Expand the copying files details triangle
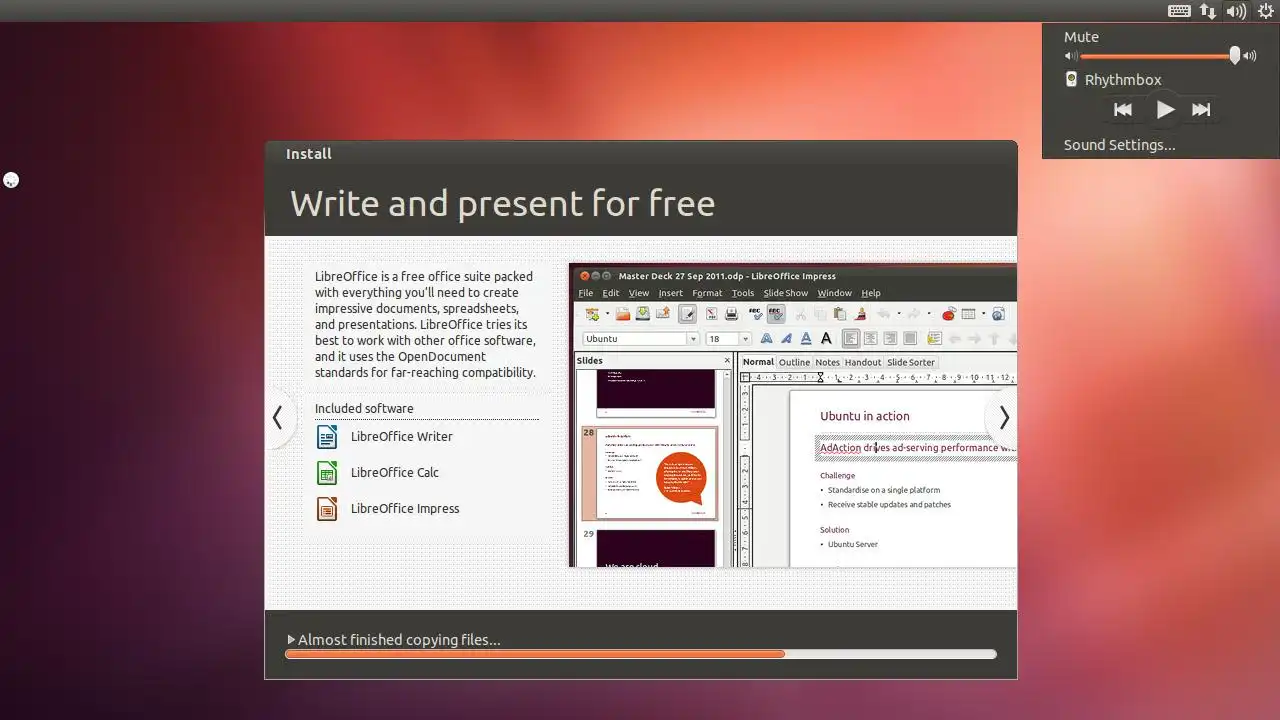 pyautogui.click(x=291, y=639)
